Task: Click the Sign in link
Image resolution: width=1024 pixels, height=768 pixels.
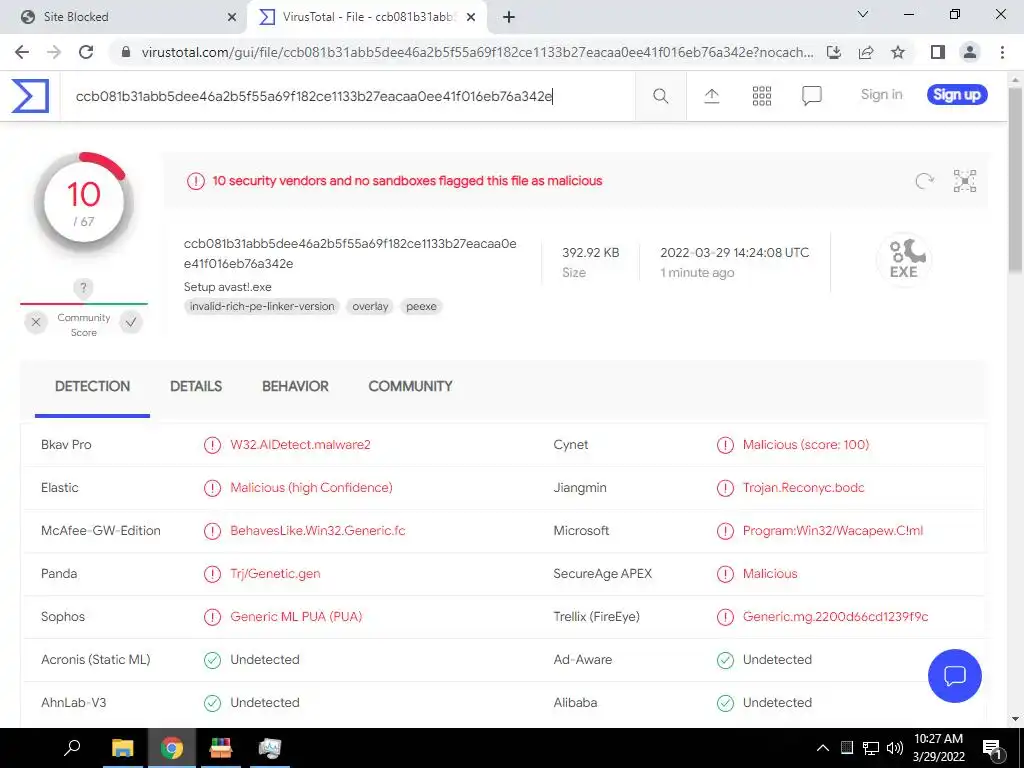Action: pyautogui.click(x=881, y=95)
